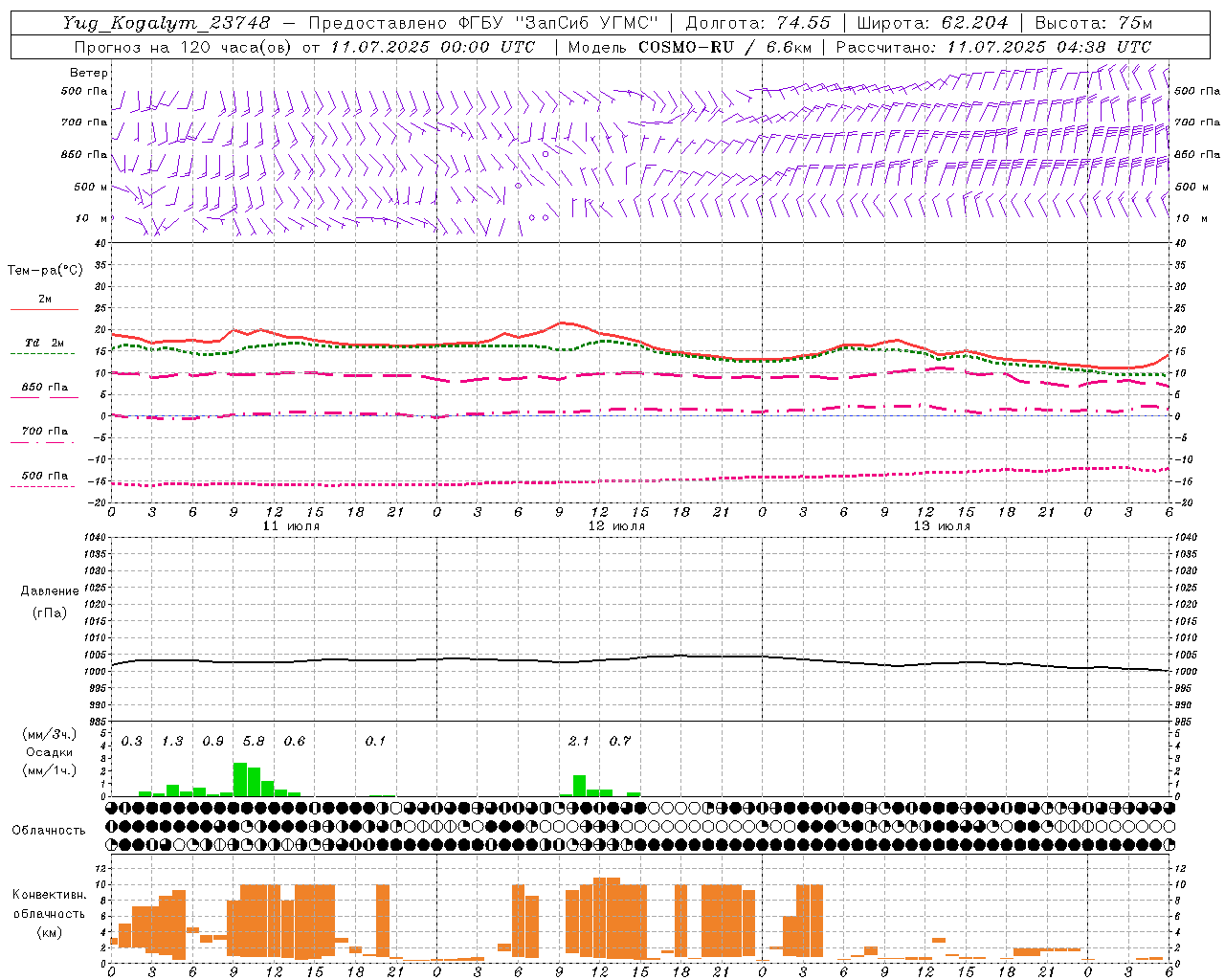
Task: Click the (км) unit under convective cloud label
Action: (50, 932)
